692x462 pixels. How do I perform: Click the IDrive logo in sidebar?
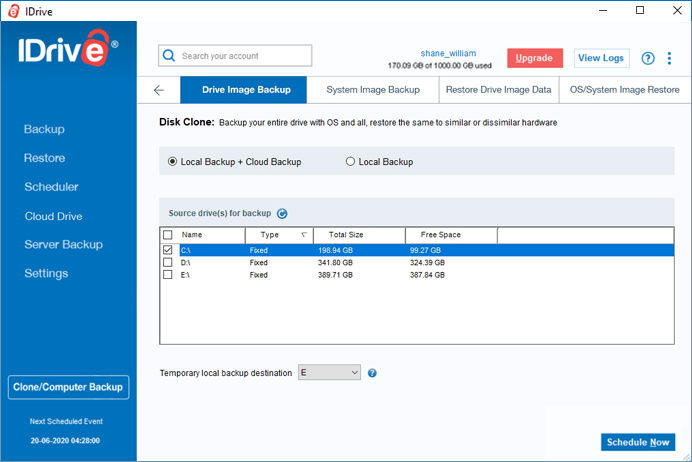pos(68,49)
